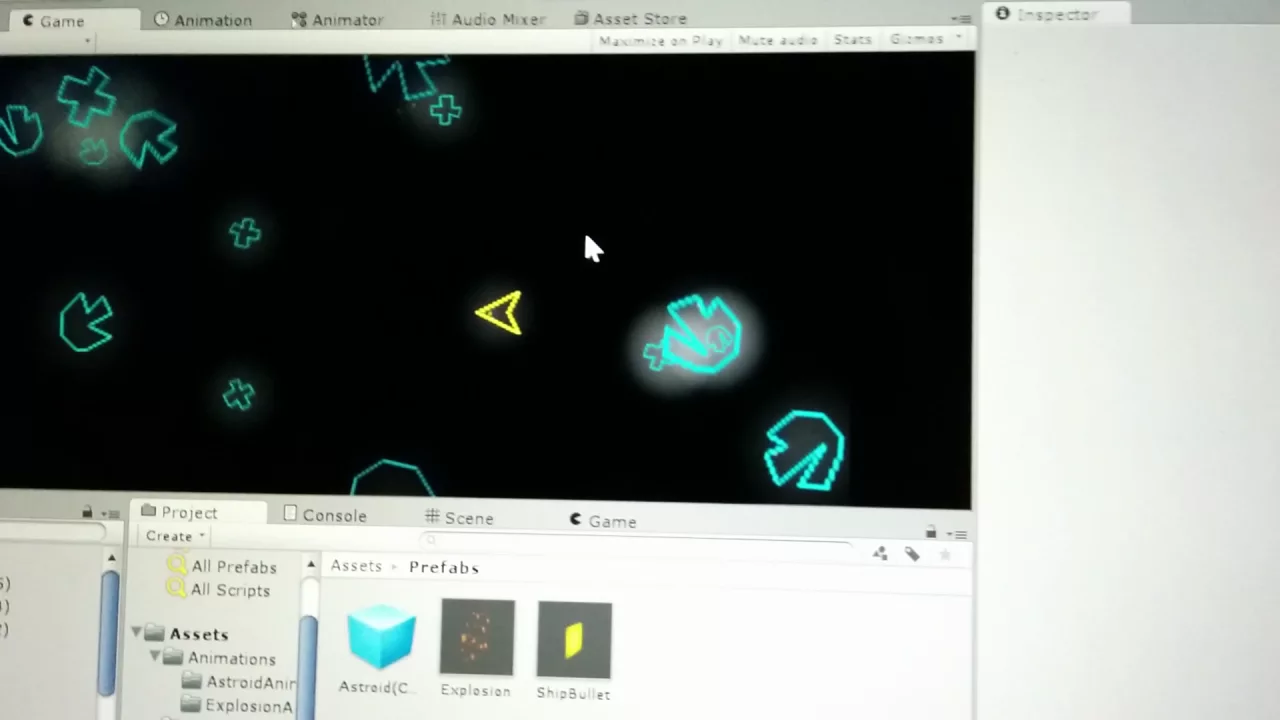Click the Assets root folder icon
The image size is (1280, 720).
point(154,633)
